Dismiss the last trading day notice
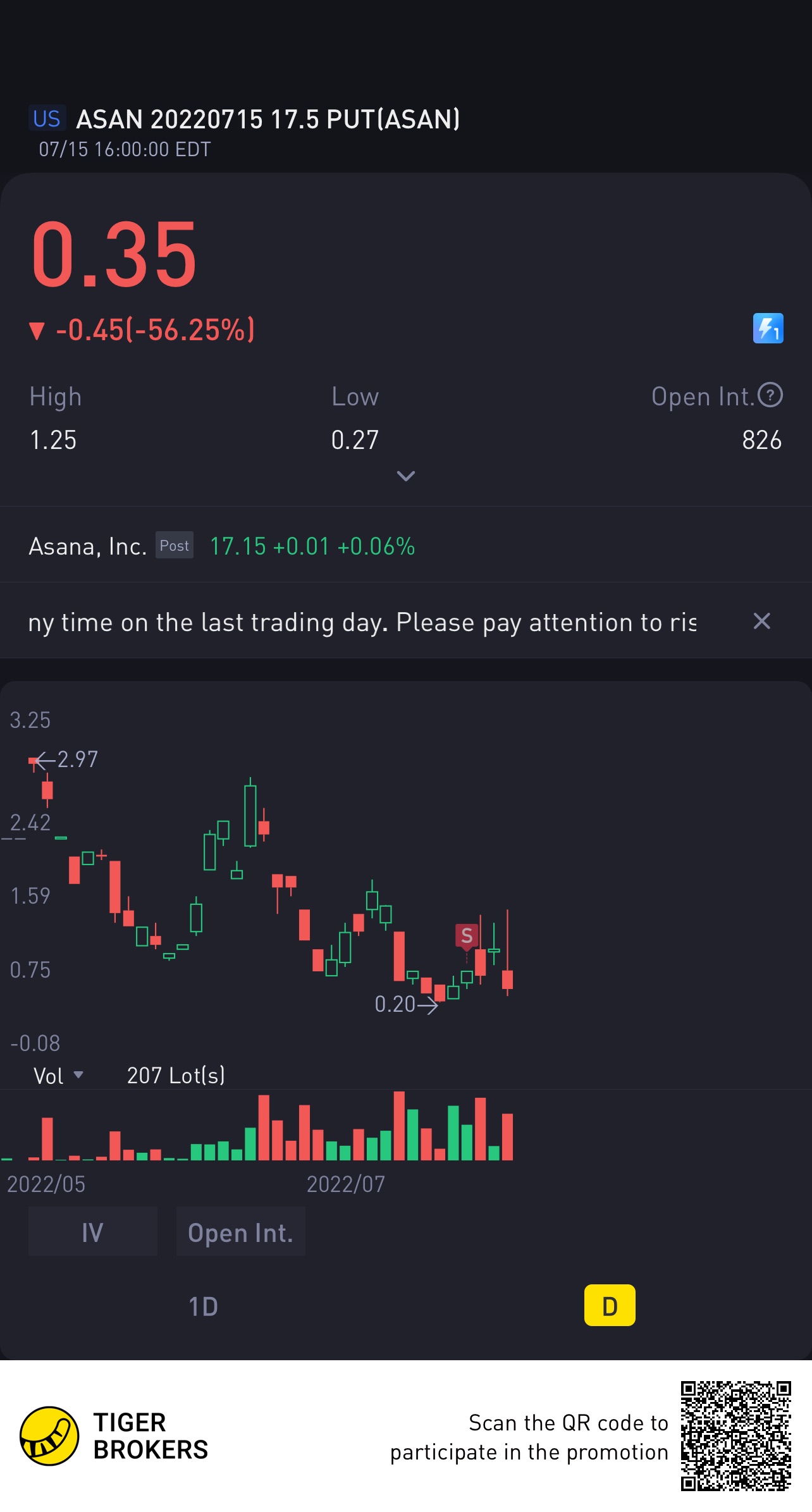 click(761, 621)
